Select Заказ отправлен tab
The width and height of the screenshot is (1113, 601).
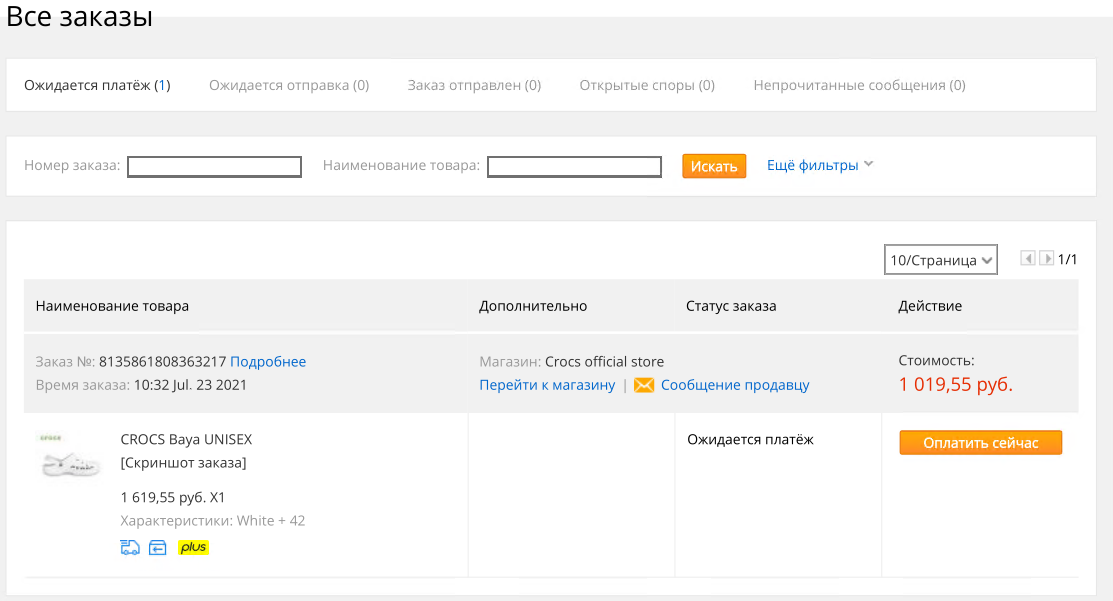474,85
